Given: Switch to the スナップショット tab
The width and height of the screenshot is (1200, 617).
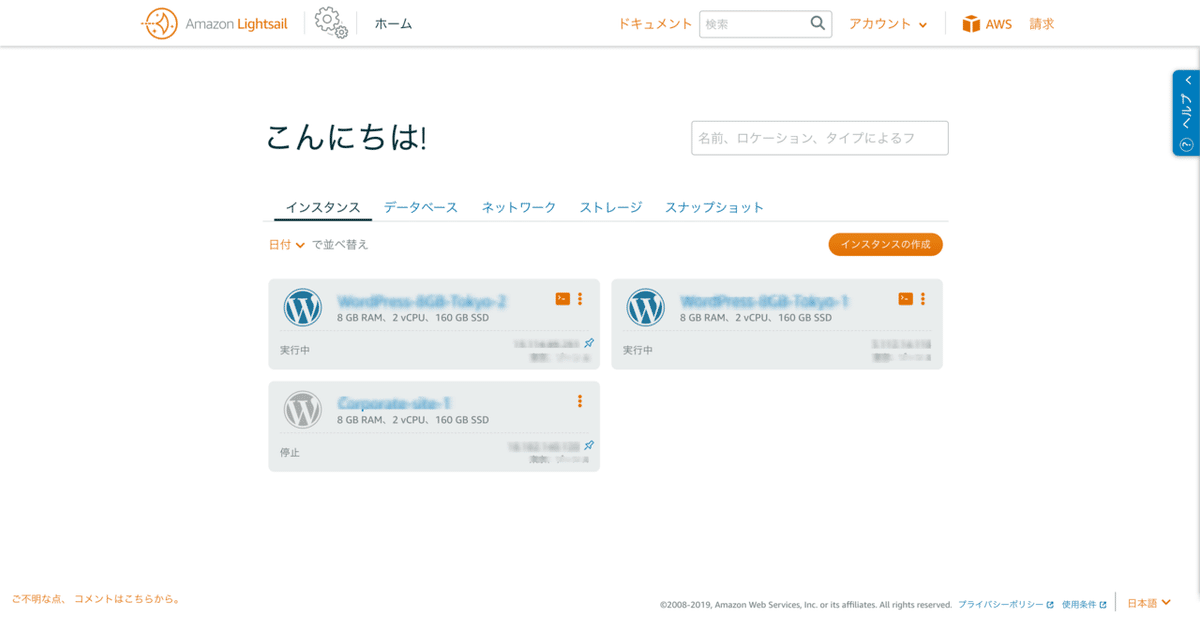Looking at the screenshot, I should [715, 208].
